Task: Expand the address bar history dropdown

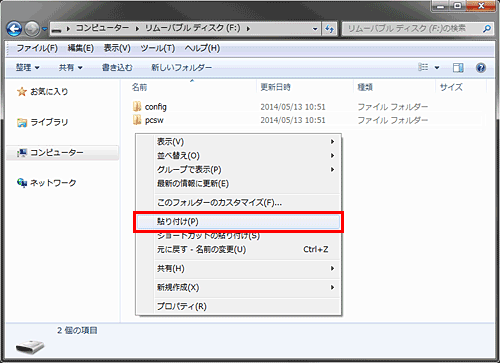Action: (315, 29)
